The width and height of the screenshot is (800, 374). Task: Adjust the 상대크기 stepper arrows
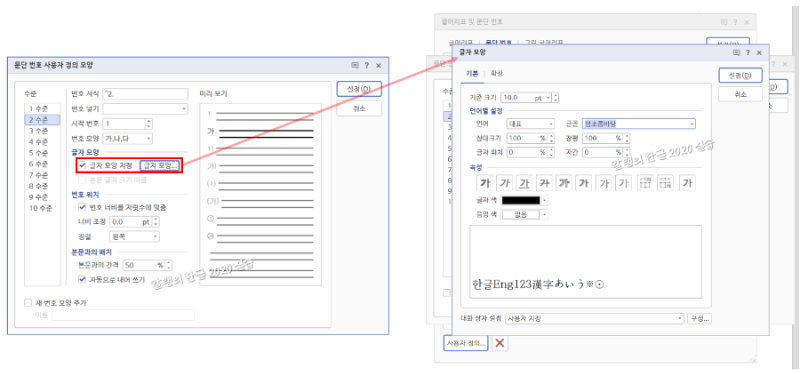[x=551, y=138]
